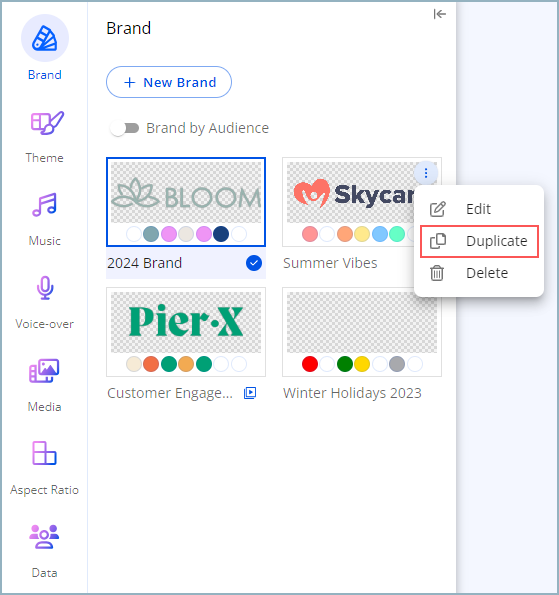The image size is (559, 595).
Task: Click the Winter Holidays 2023 label
Action: 352,393
